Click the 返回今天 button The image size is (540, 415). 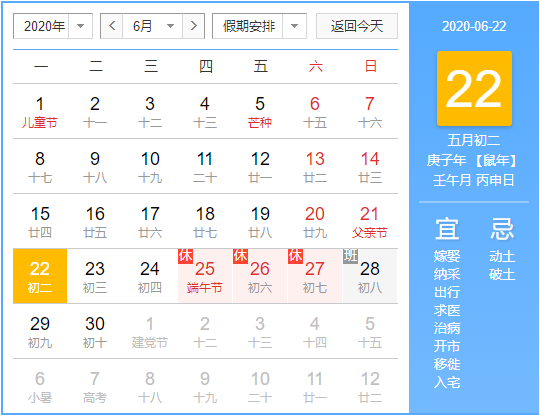point(357,26)
